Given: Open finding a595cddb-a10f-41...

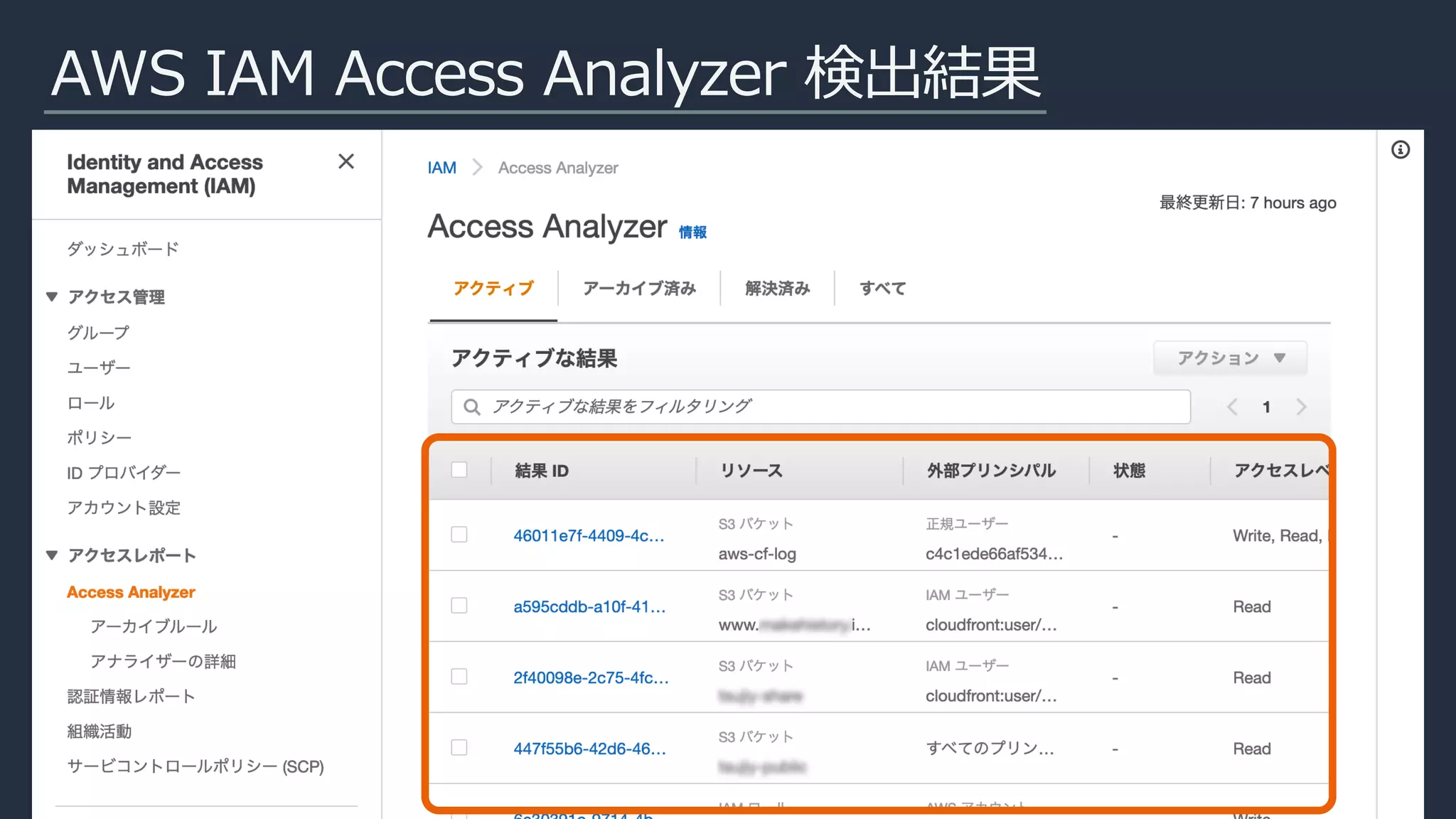Looking at the screenshot, I should [589, 606].
